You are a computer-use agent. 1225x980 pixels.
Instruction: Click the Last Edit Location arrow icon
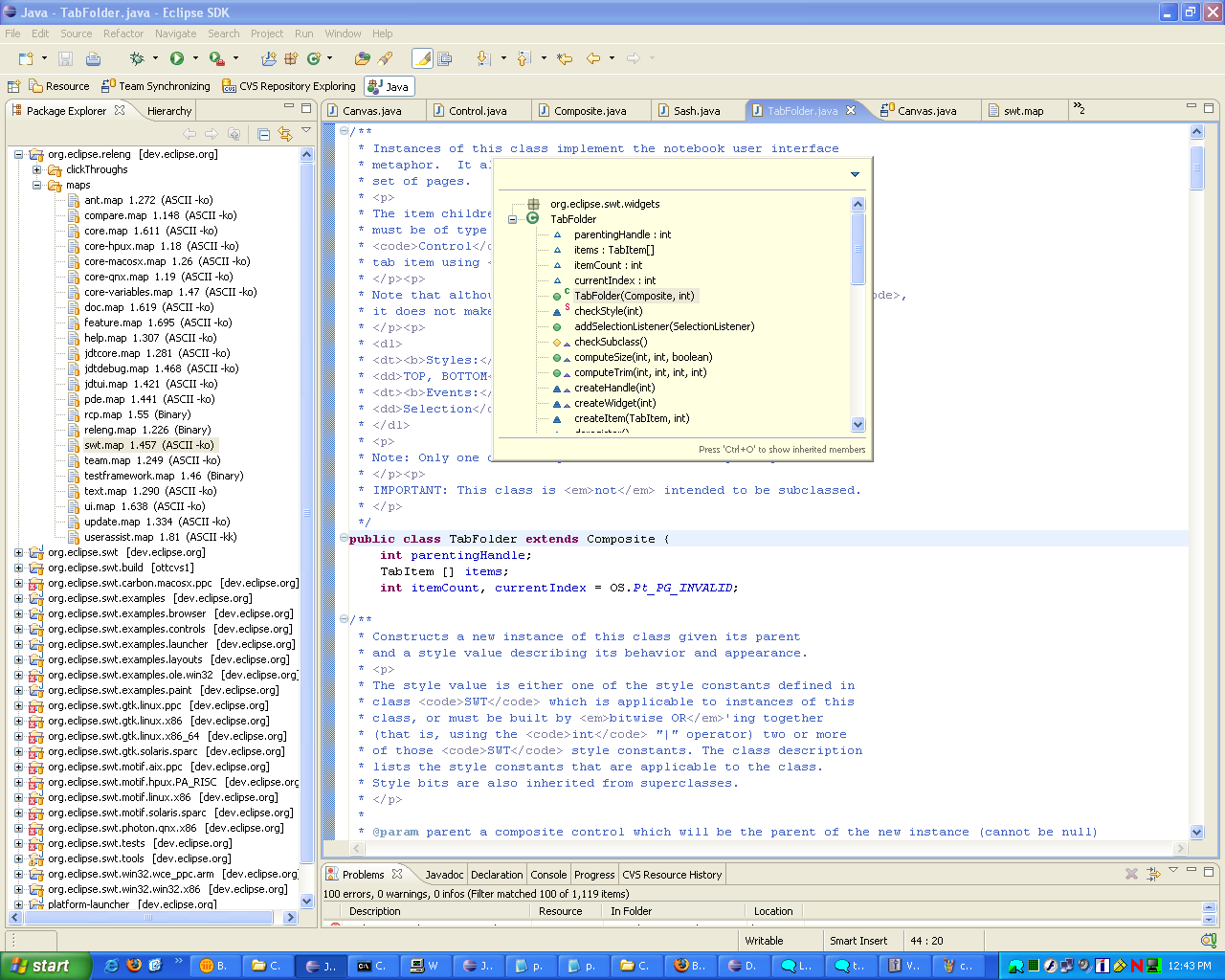(565, 59)
